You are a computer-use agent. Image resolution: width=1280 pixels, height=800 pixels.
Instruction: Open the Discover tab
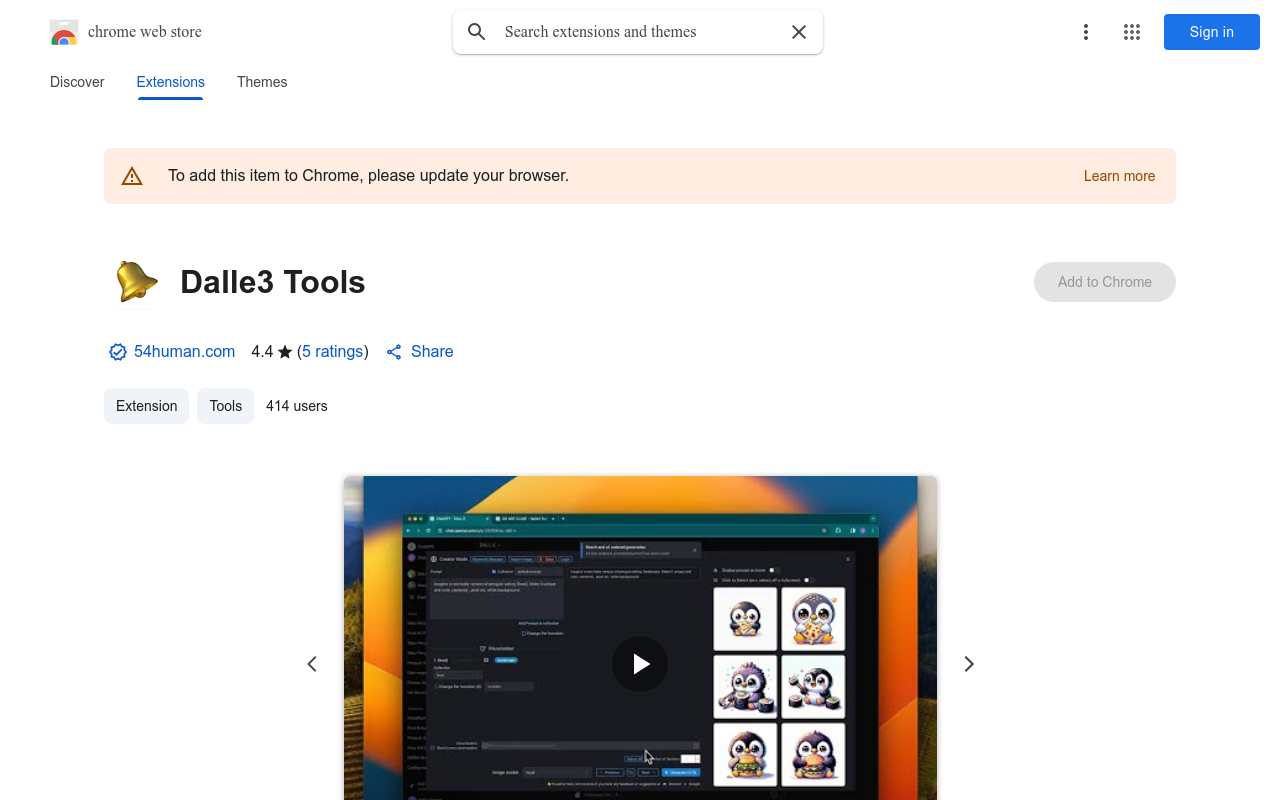[x=77, y=82]
